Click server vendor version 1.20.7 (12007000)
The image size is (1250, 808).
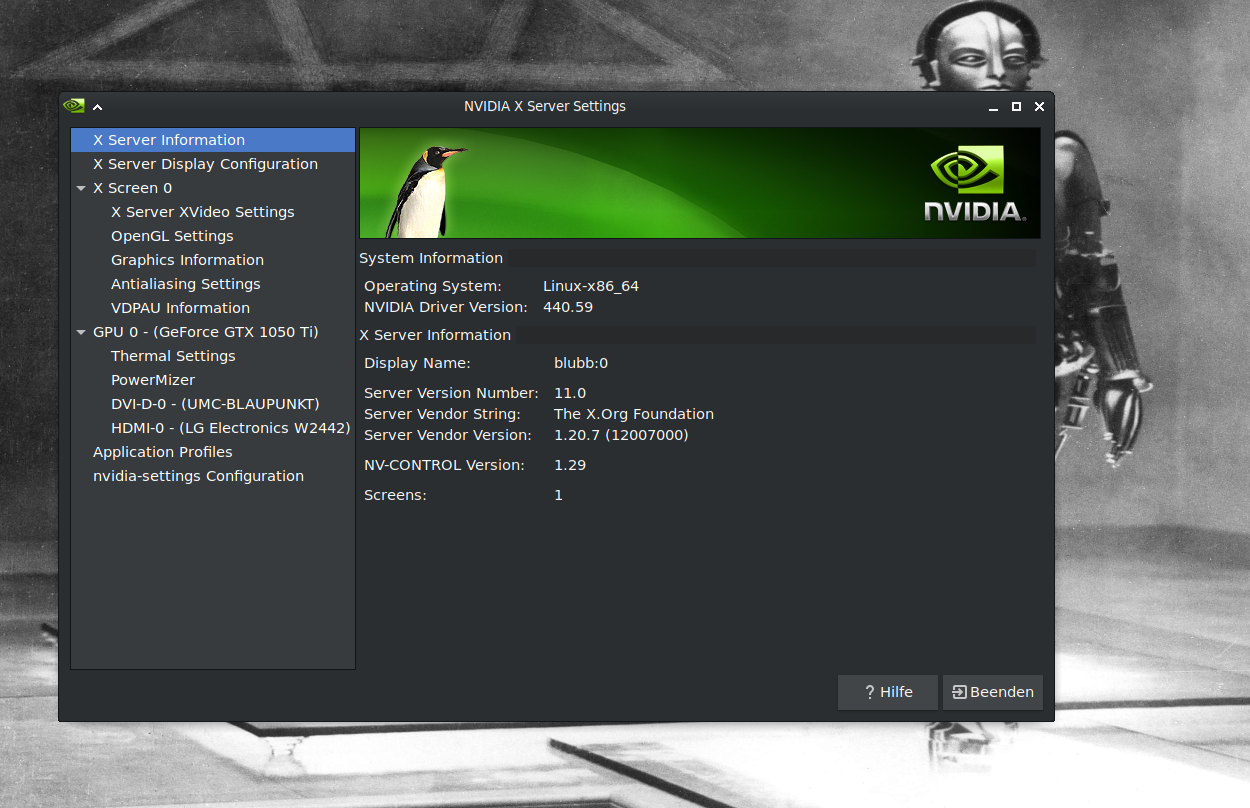pos(621,435)
